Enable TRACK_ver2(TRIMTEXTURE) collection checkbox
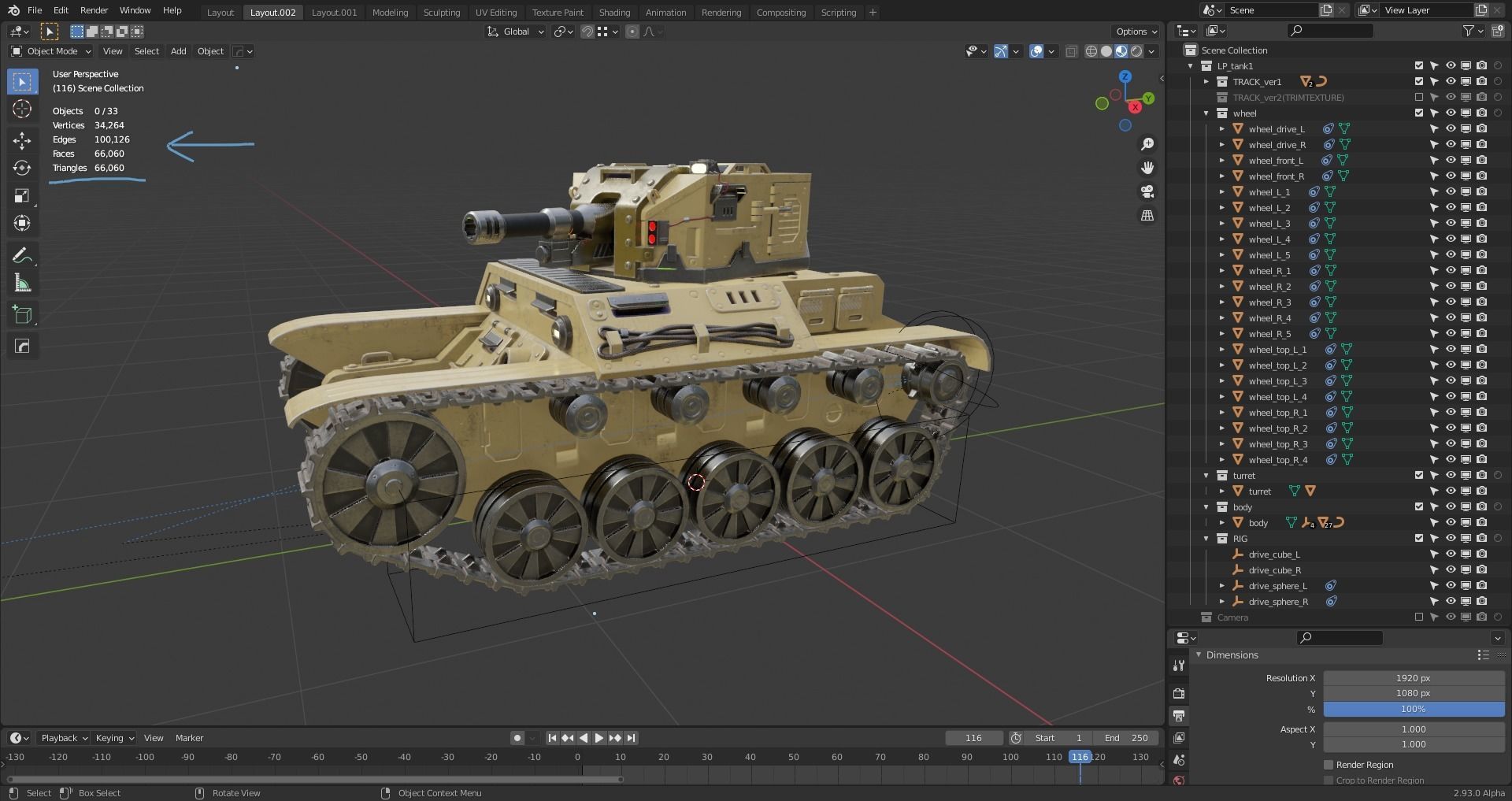1512x801 pixels. coord(1419,98)
